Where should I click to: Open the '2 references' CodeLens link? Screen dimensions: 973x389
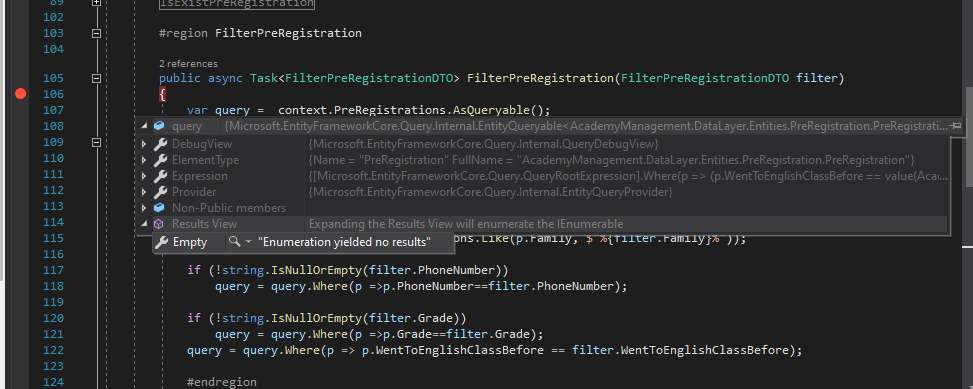point(189,63)
